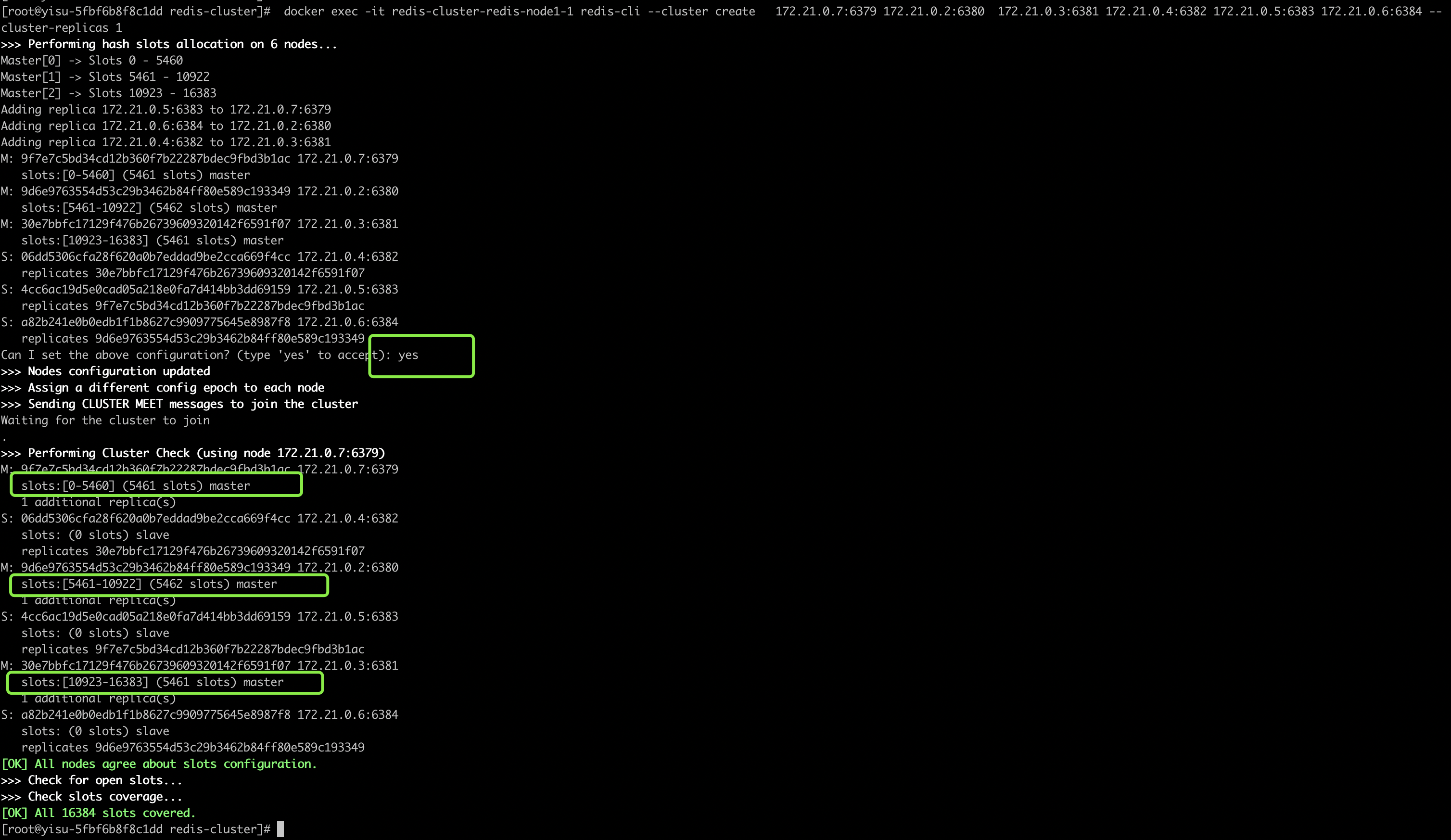Click 'Master[1] -> Slots 5461 - 10922' line
1451x840 pixels.
105,77
